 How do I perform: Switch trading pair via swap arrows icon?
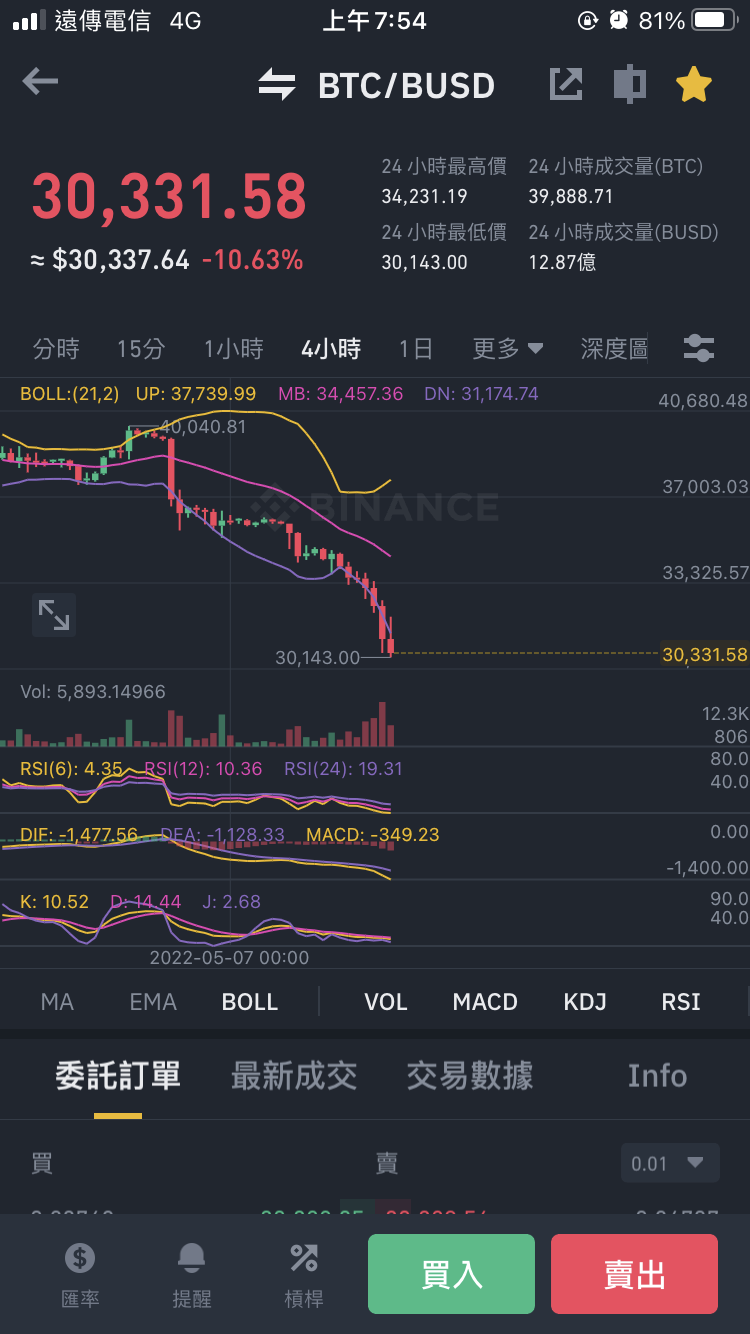pos(277,85)
